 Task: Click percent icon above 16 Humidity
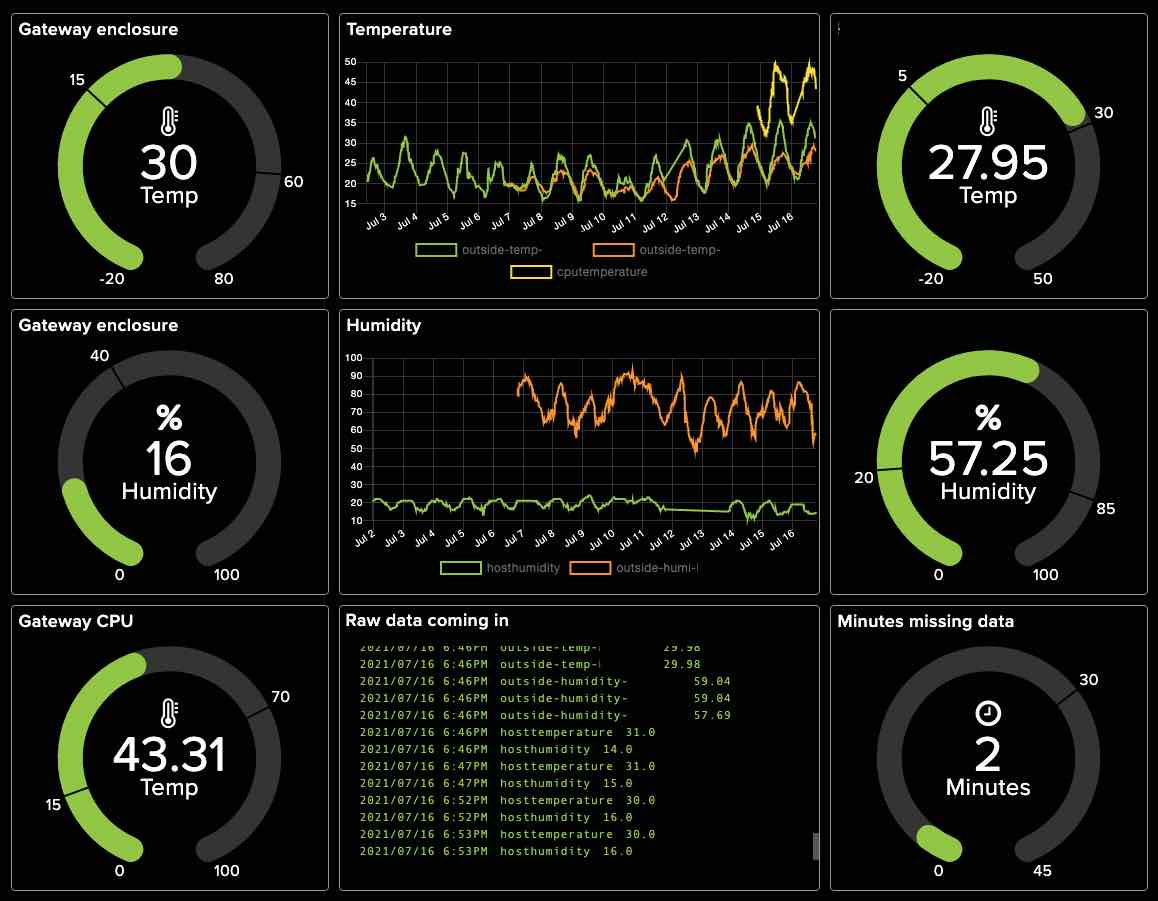[169, 418]
